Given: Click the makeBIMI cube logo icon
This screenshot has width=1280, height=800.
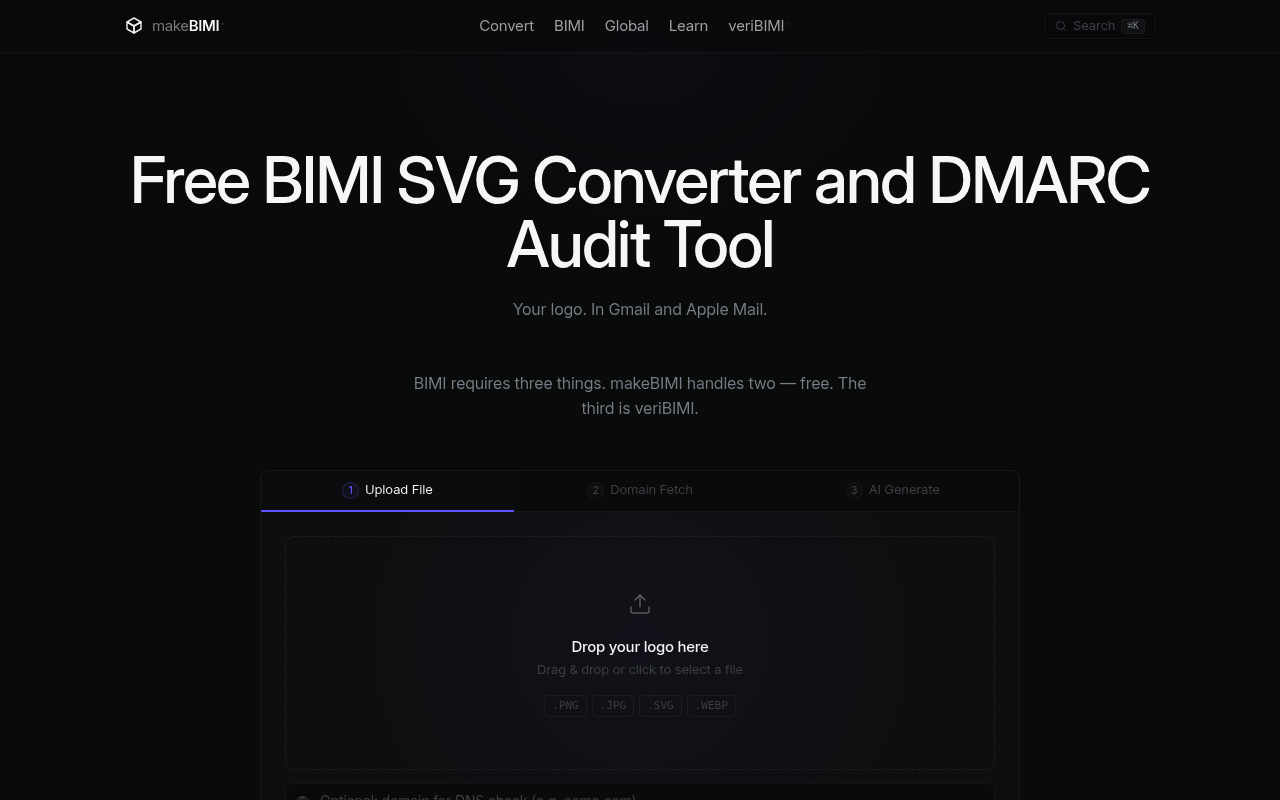Looking at the screenshot, I should click(x=134, y=26).
